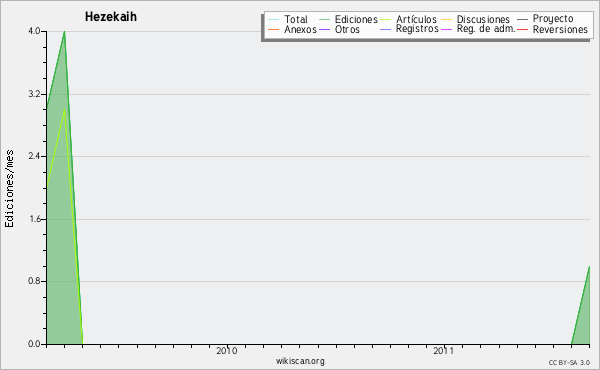Select the 'Registros' legend entry

(x=417, y=29)
